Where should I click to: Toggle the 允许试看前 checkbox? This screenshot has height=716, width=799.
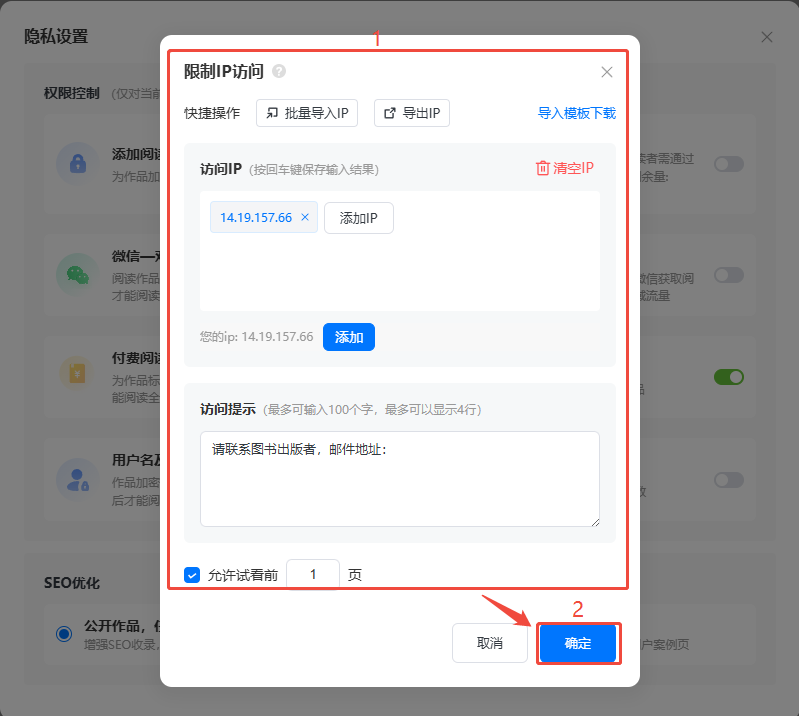(192, 575)
